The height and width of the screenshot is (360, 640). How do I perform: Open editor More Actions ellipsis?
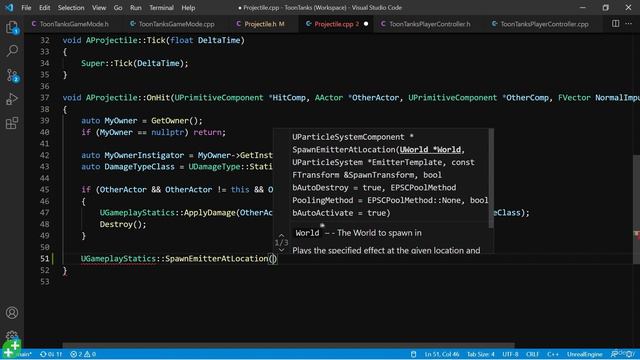coord(629,24)
